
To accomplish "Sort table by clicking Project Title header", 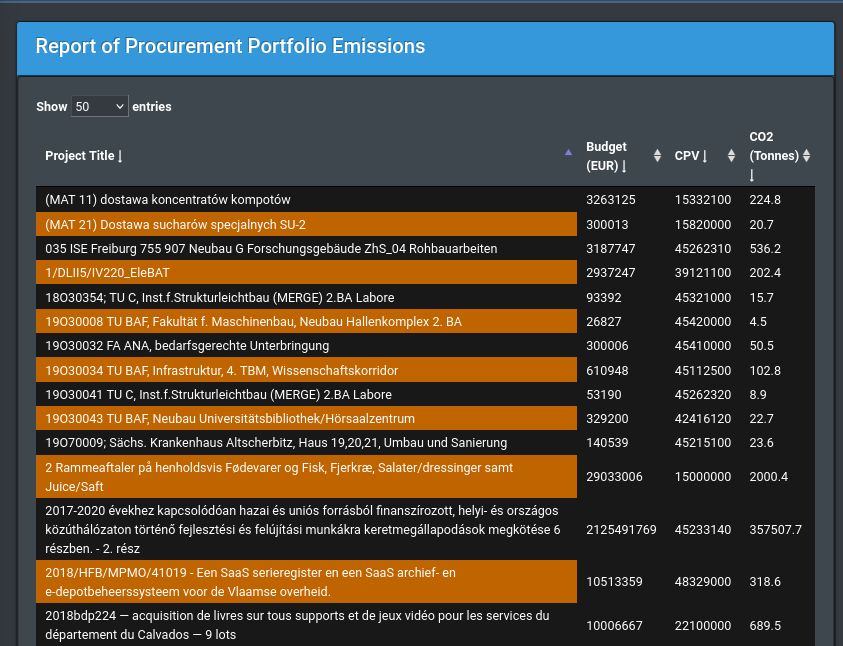I will click(77, 155).
